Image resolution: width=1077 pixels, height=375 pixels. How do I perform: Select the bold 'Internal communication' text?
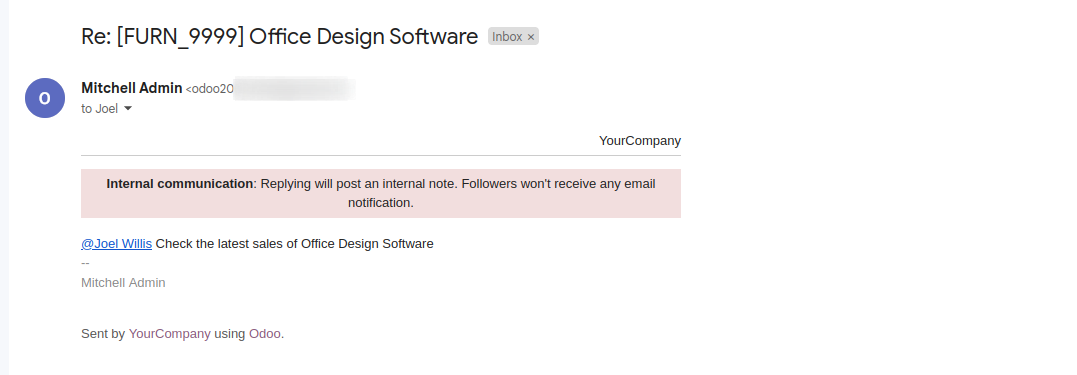(x=180, y=184)
